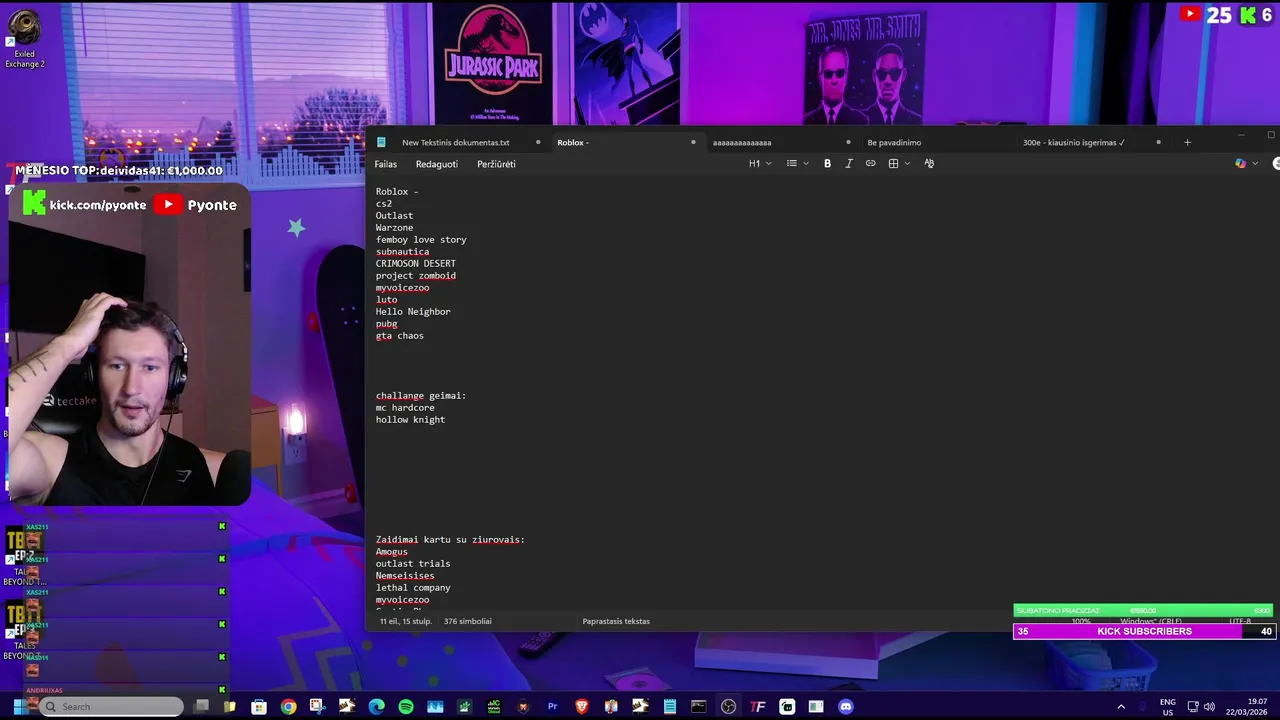Open Spotify from the taskbar
The height and width of the screenshot is (720, 1280).
pos(405,707)
